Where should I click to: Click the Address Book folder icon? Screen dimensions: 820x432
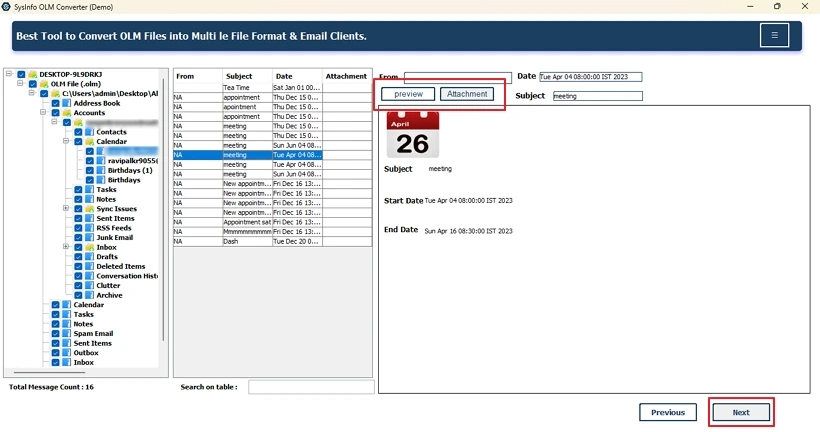(x=66, y=103)
